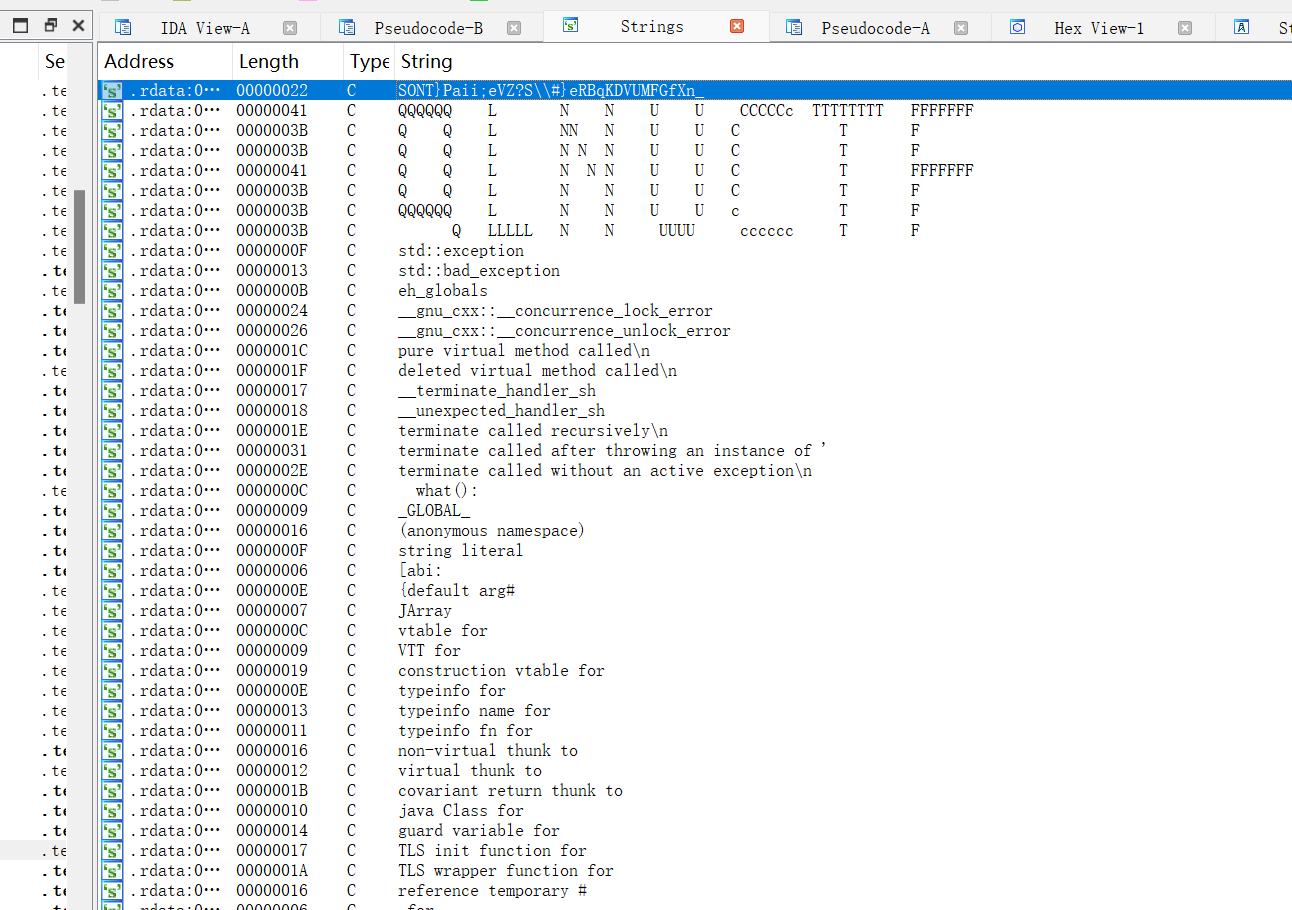Click length 0000000F of std::exception row
Image resolution: width=1292 pixels, height=910 pixels.
pos(272,251)
